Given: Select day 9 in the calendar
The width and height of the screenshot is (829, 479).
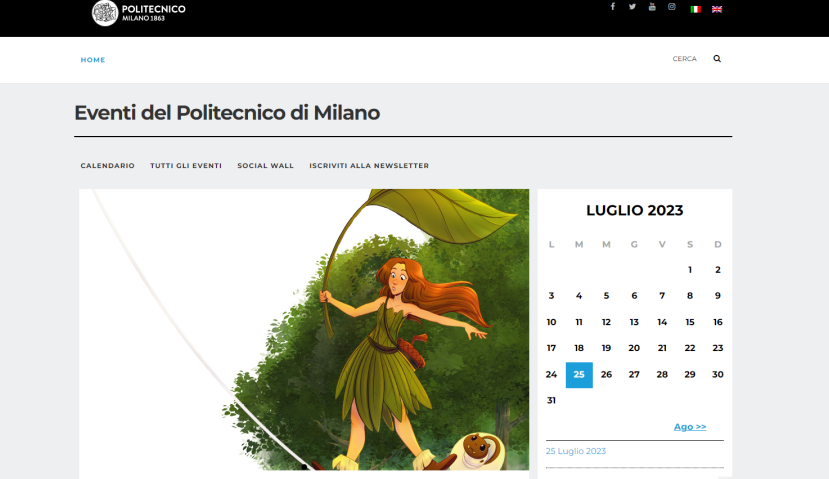Looking at the screenshot, I should 717,296.
